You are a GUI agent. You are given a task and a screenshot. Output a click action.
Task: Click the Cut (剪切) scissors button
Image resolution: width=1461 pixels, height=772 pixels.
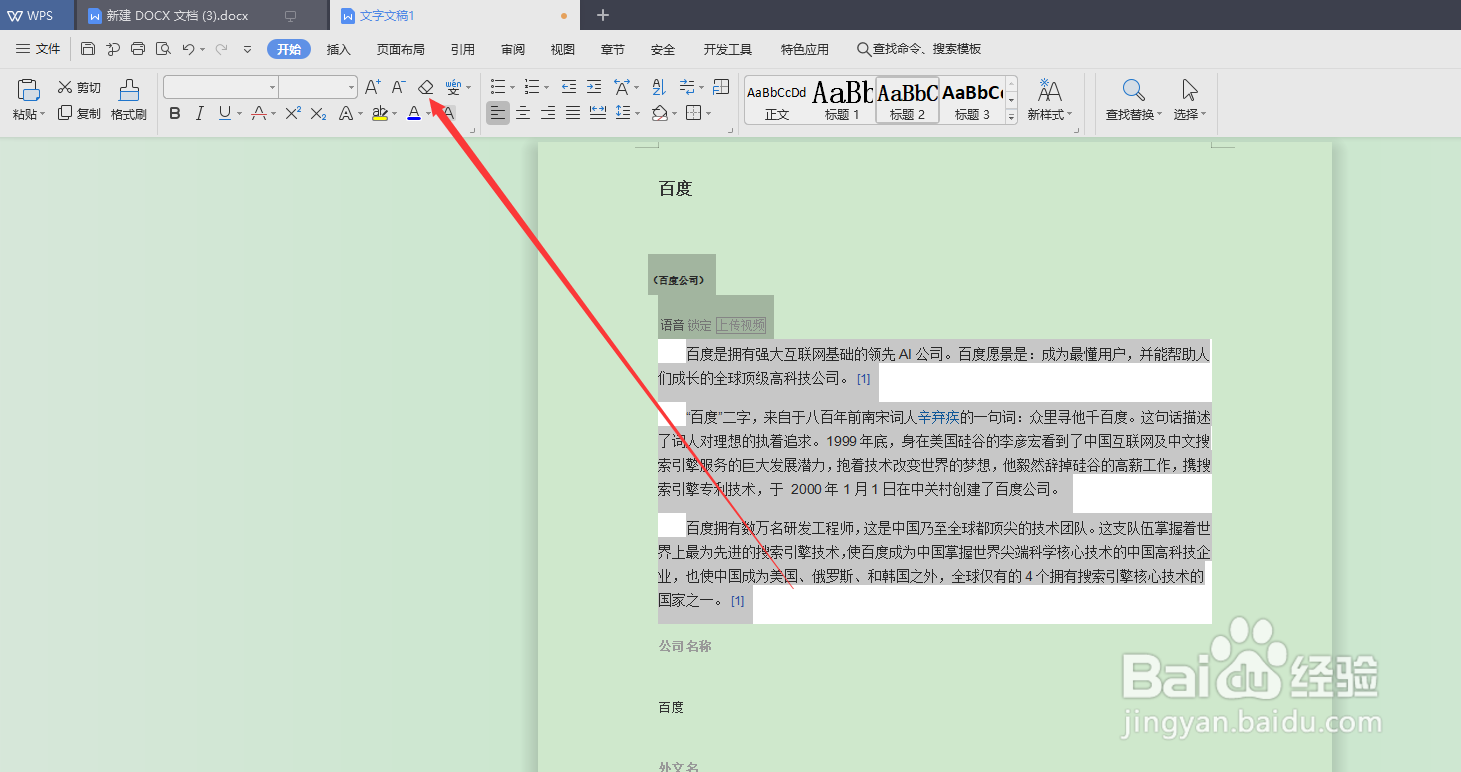[x=79, y=88]
